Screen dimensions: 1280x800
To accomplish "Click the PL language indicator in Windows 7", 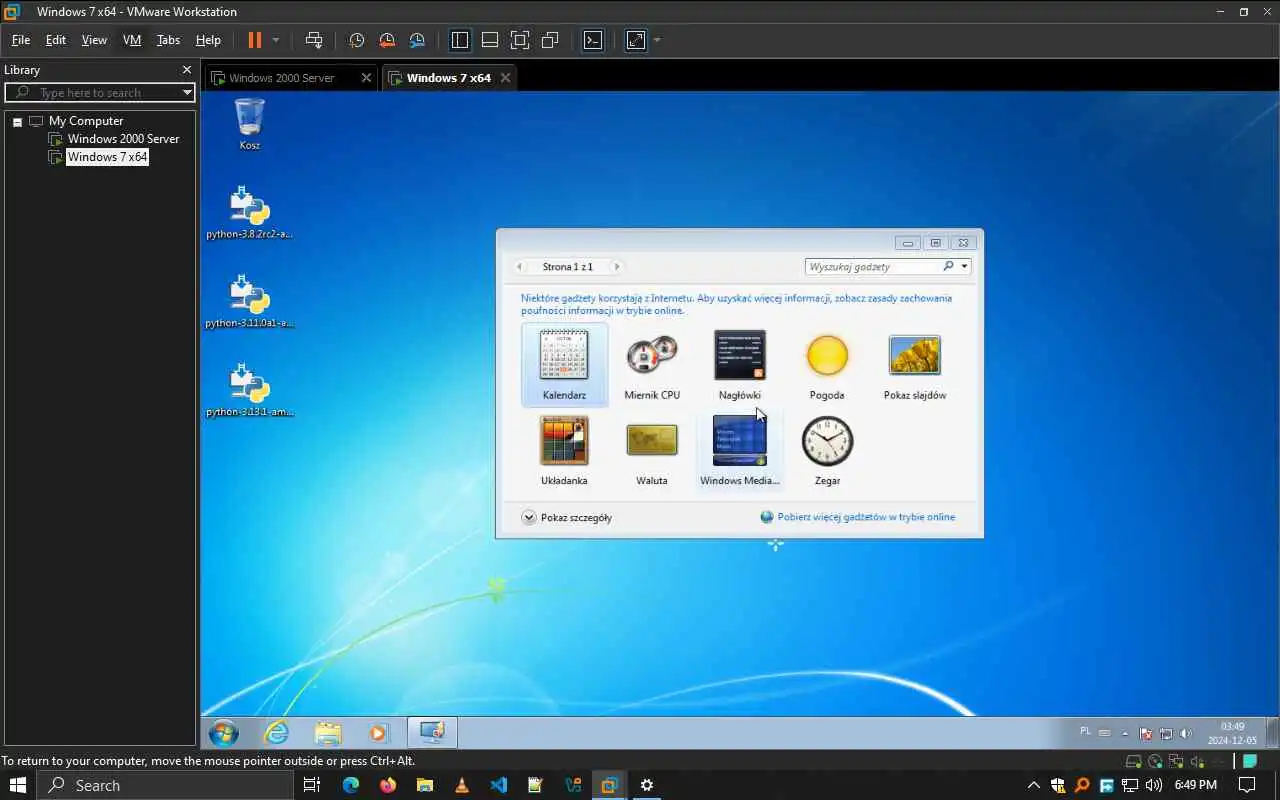I will point(1086,732).
